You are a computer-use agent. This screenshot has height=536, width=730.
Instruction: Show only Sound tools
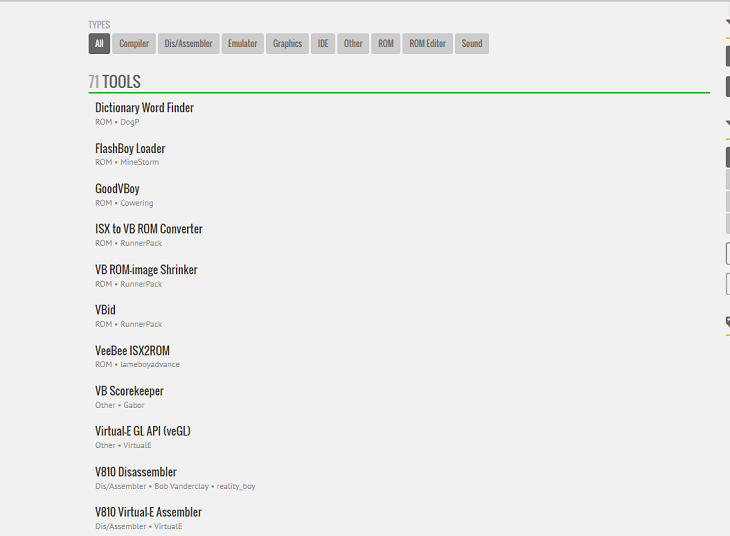472,44
